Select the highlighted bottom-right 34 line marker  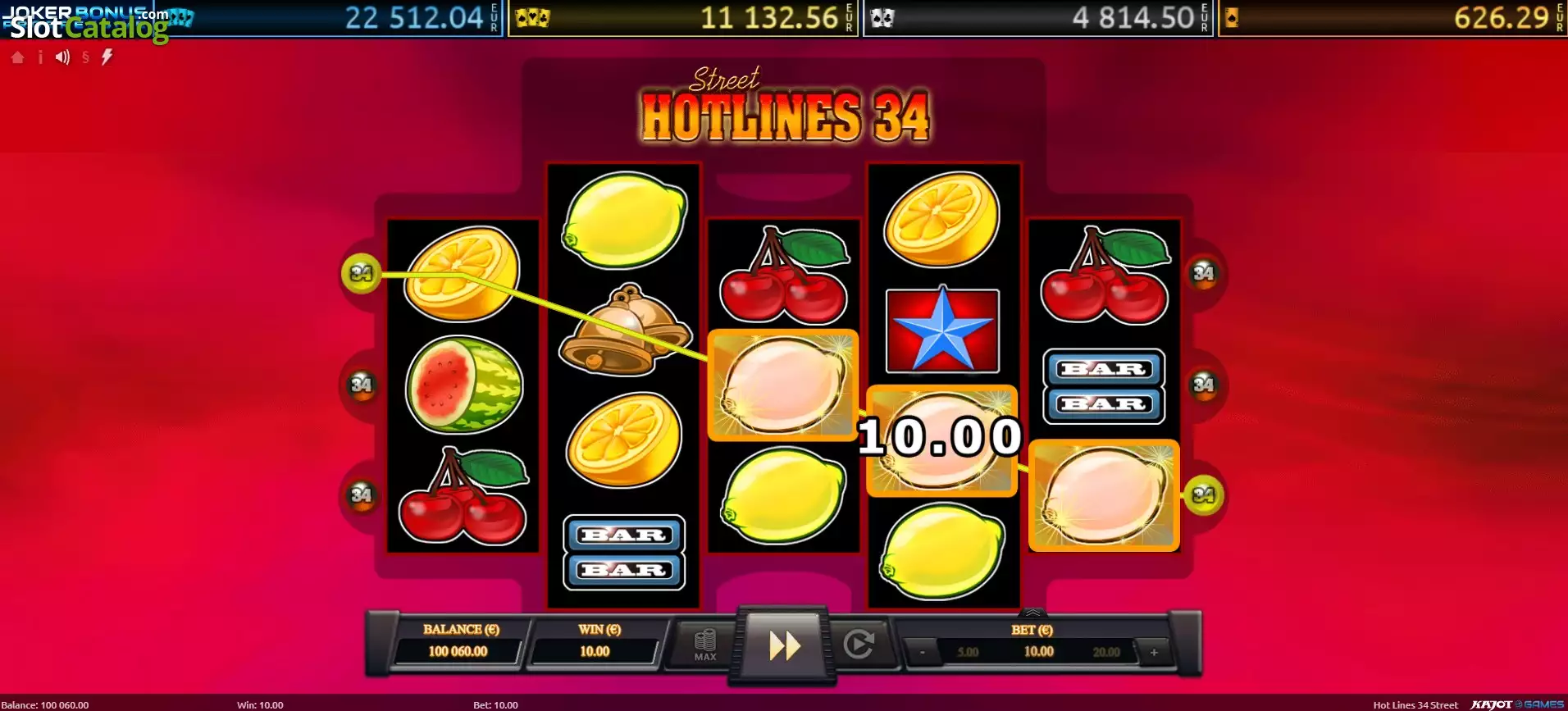(1203, 495)
